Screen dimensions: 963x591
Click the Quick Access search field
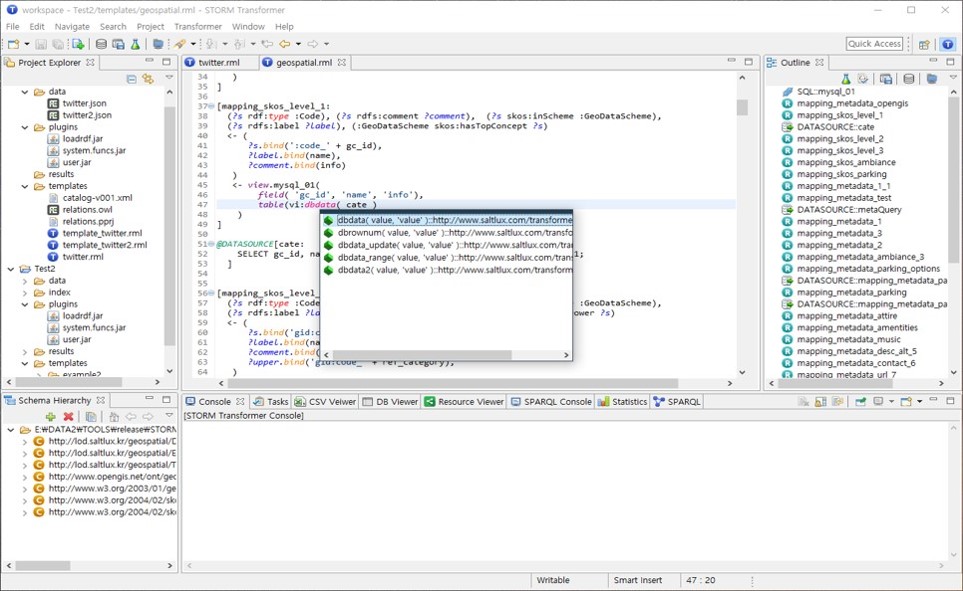(x=875, y=44)
